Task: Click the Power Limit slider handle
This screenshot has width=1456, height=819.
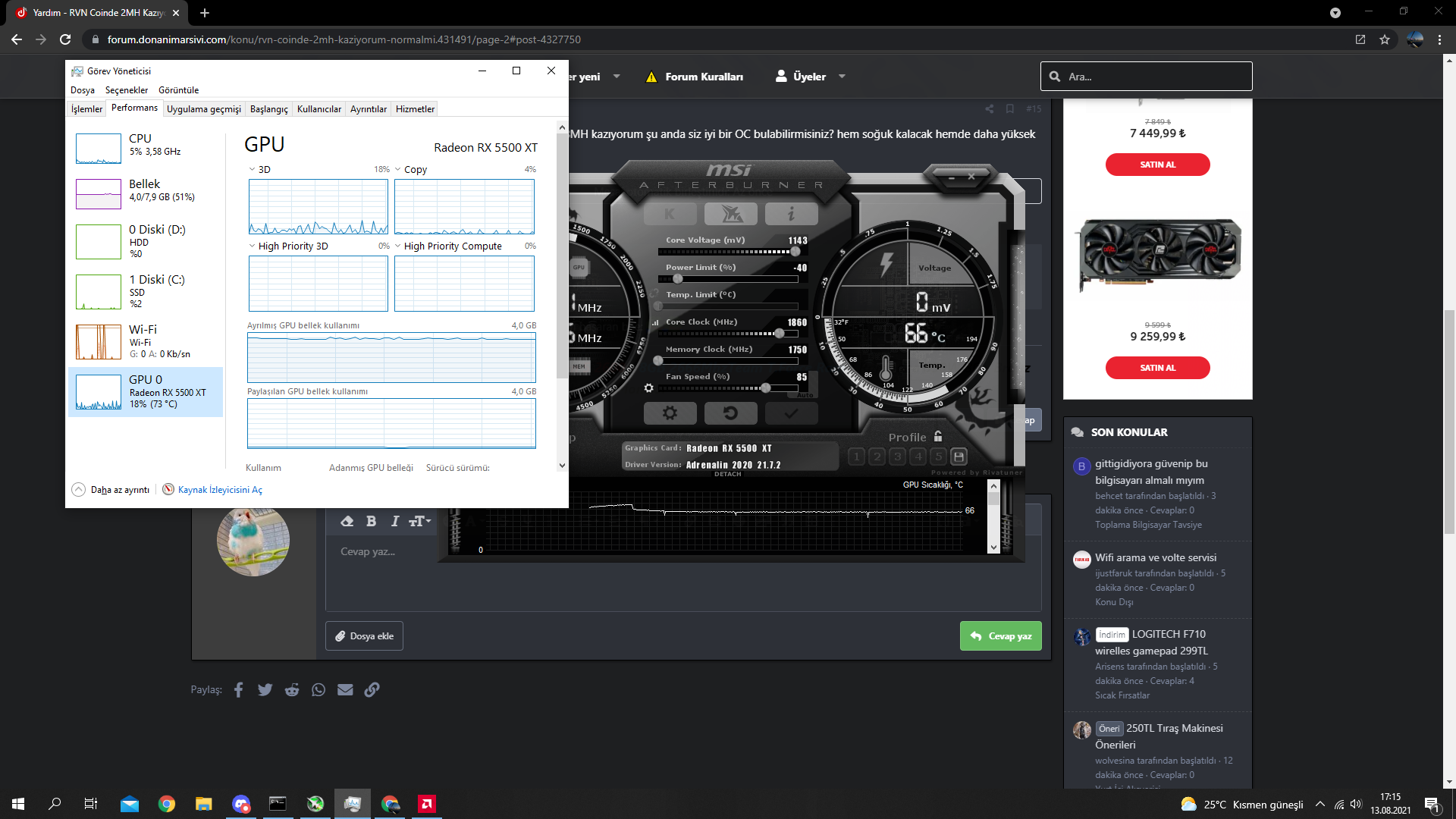Action: 677,279
